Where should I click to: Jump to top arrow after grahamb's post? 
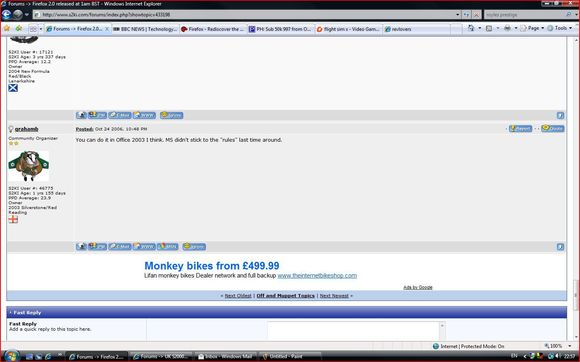[x=560, y=247]
